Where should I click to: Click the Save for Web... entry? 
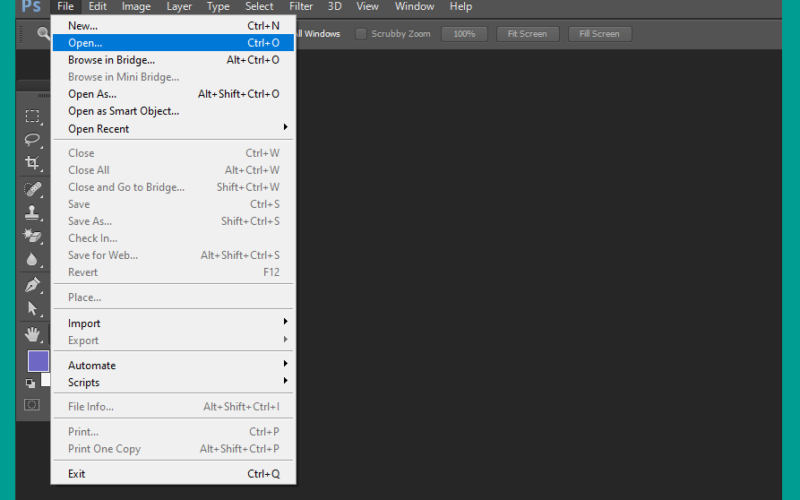coord(173,255)
